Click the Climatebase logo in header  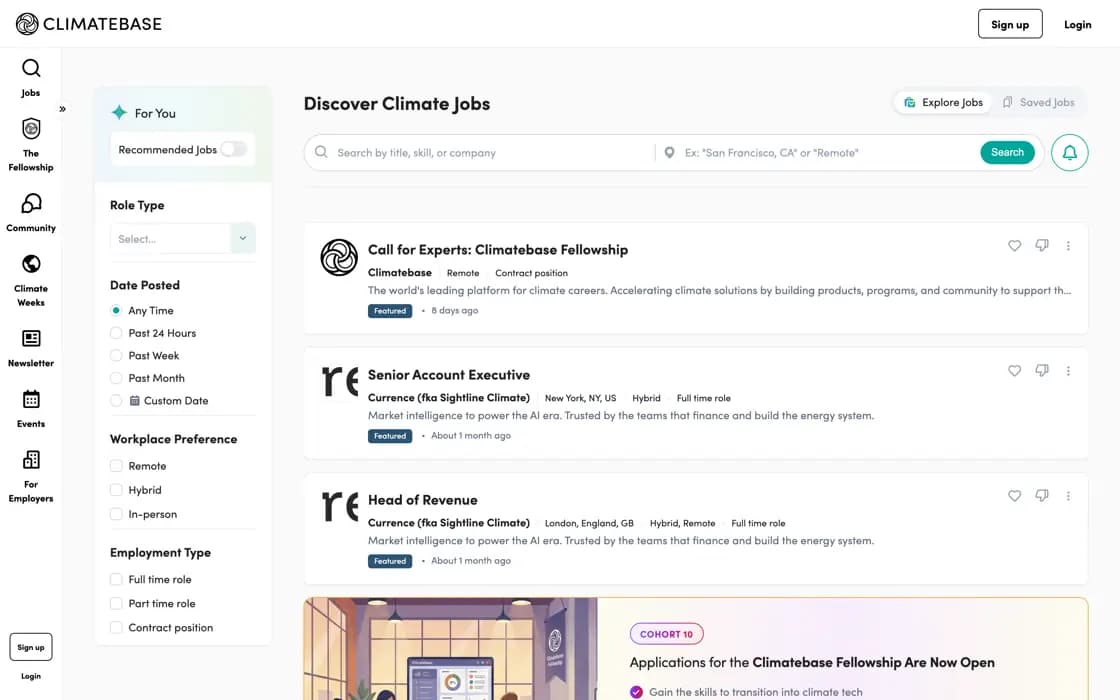tap(89, 24)
